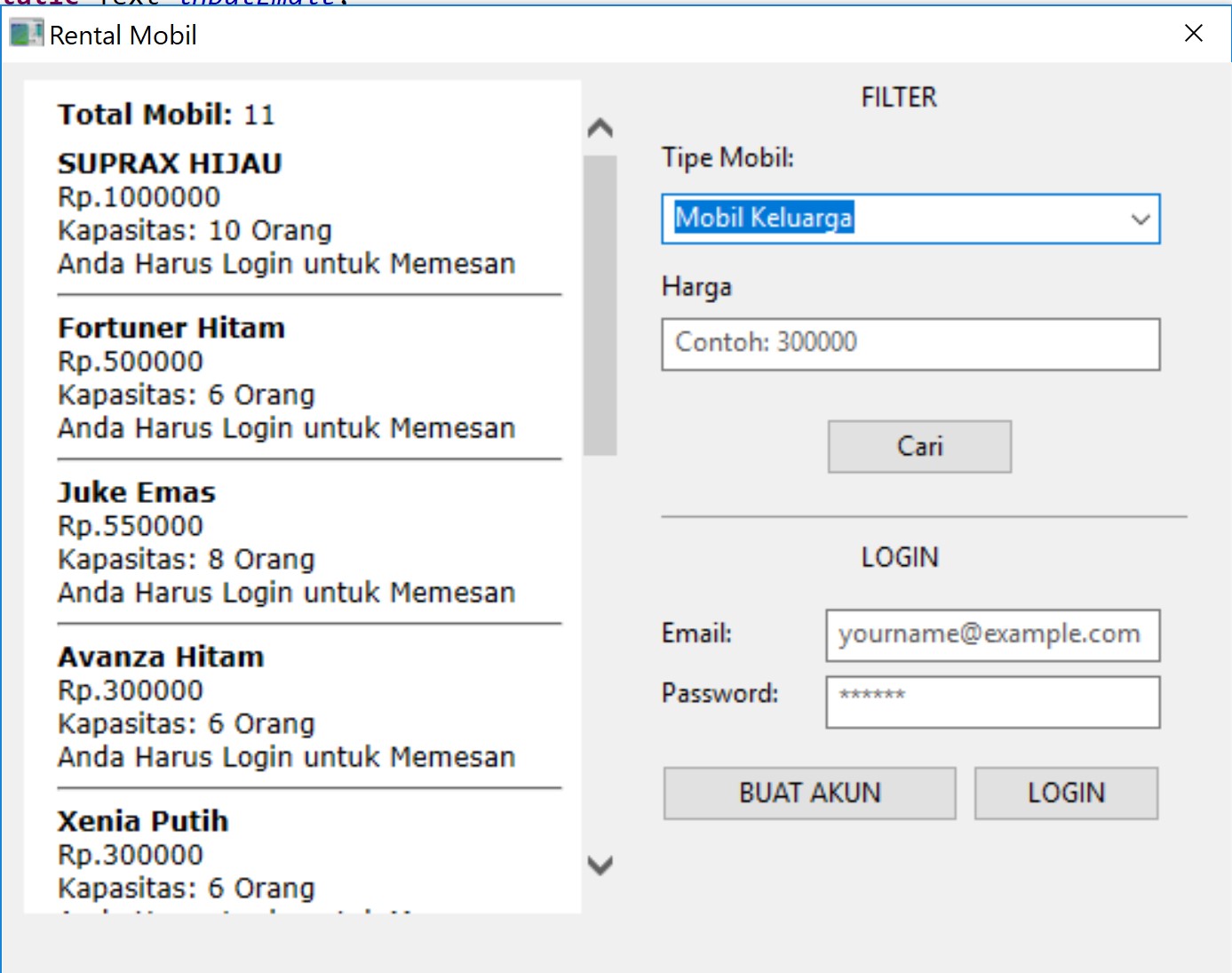Viewport: 1232px width, 973px height.
Task: Click the FILTER heading
Action: coord(899,97)
